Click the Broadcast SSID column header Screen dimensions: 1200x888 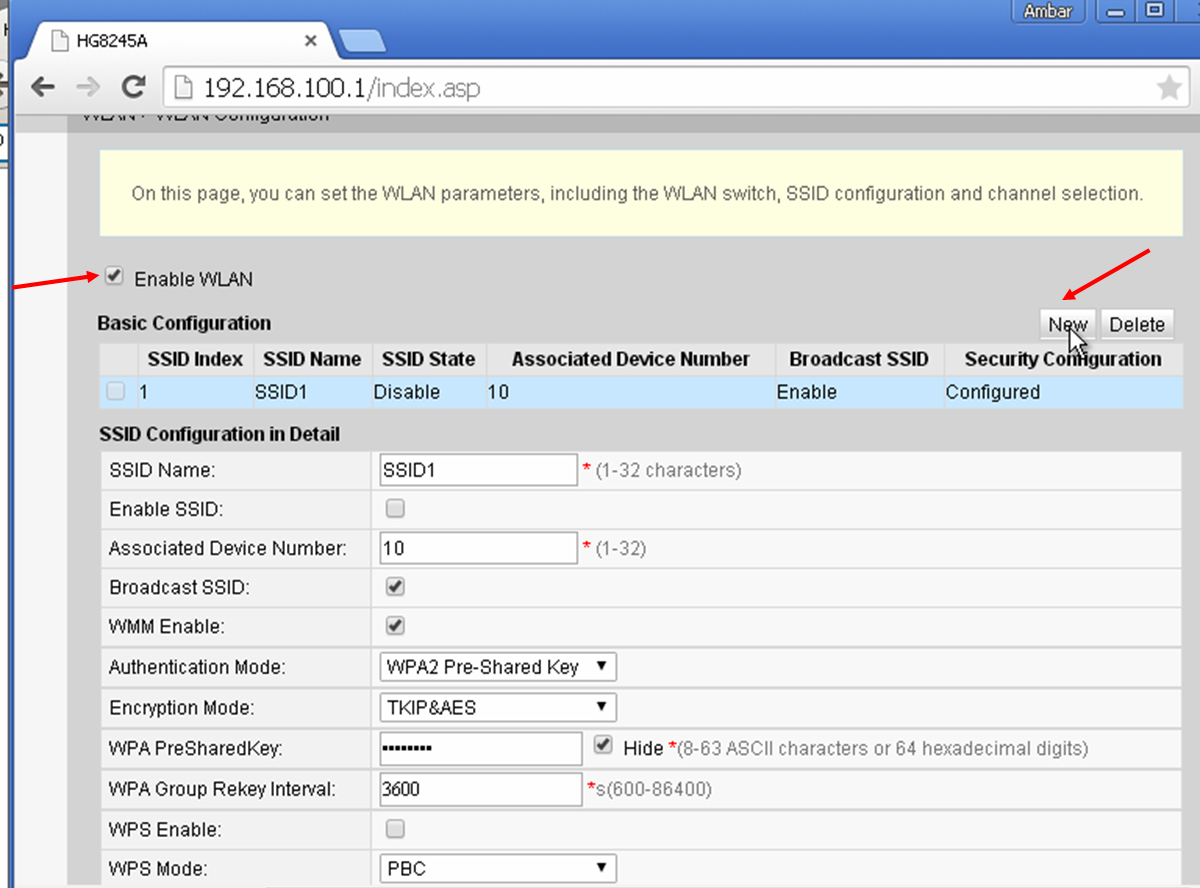[x=859, y=359]
